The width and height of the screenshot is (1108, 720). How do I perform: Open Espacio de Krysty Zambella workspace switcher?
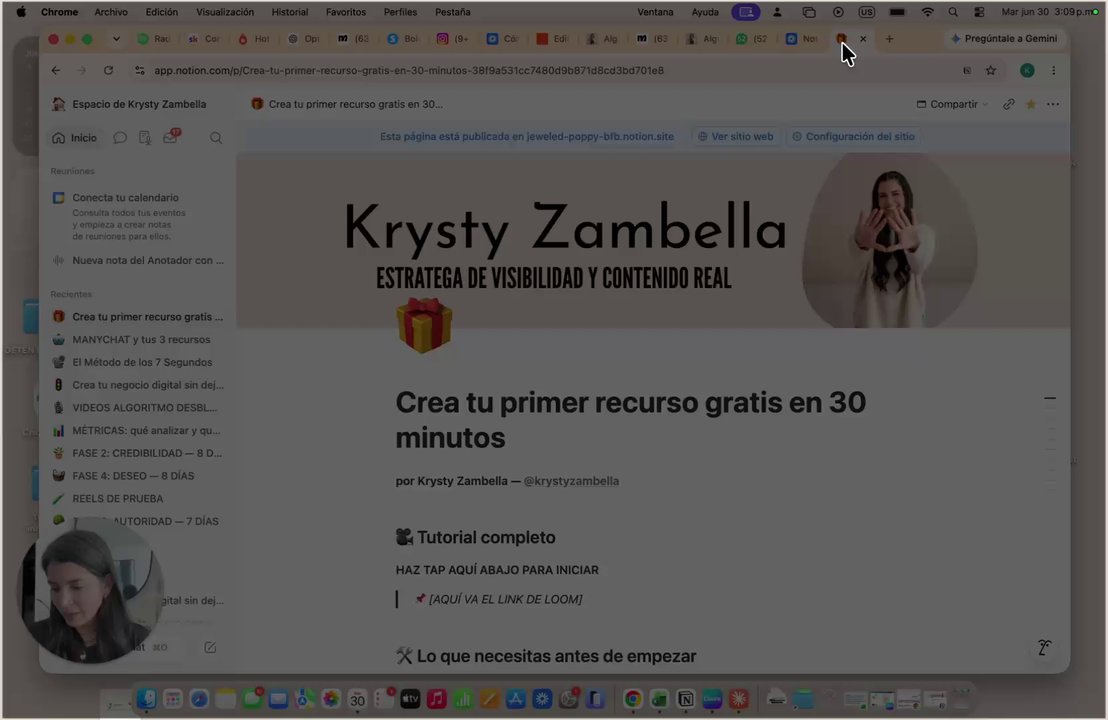129,104
